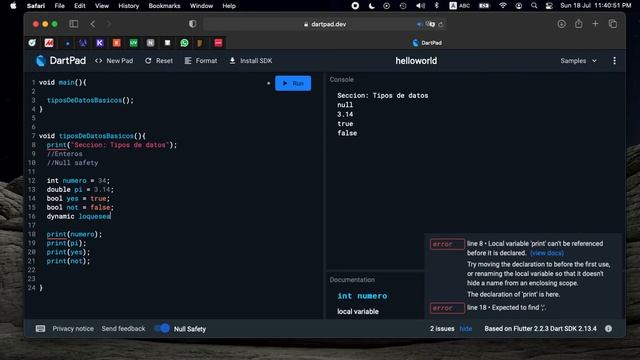Click Send feedback link
The width and height of the screenshot is (640, 360).
123,329
